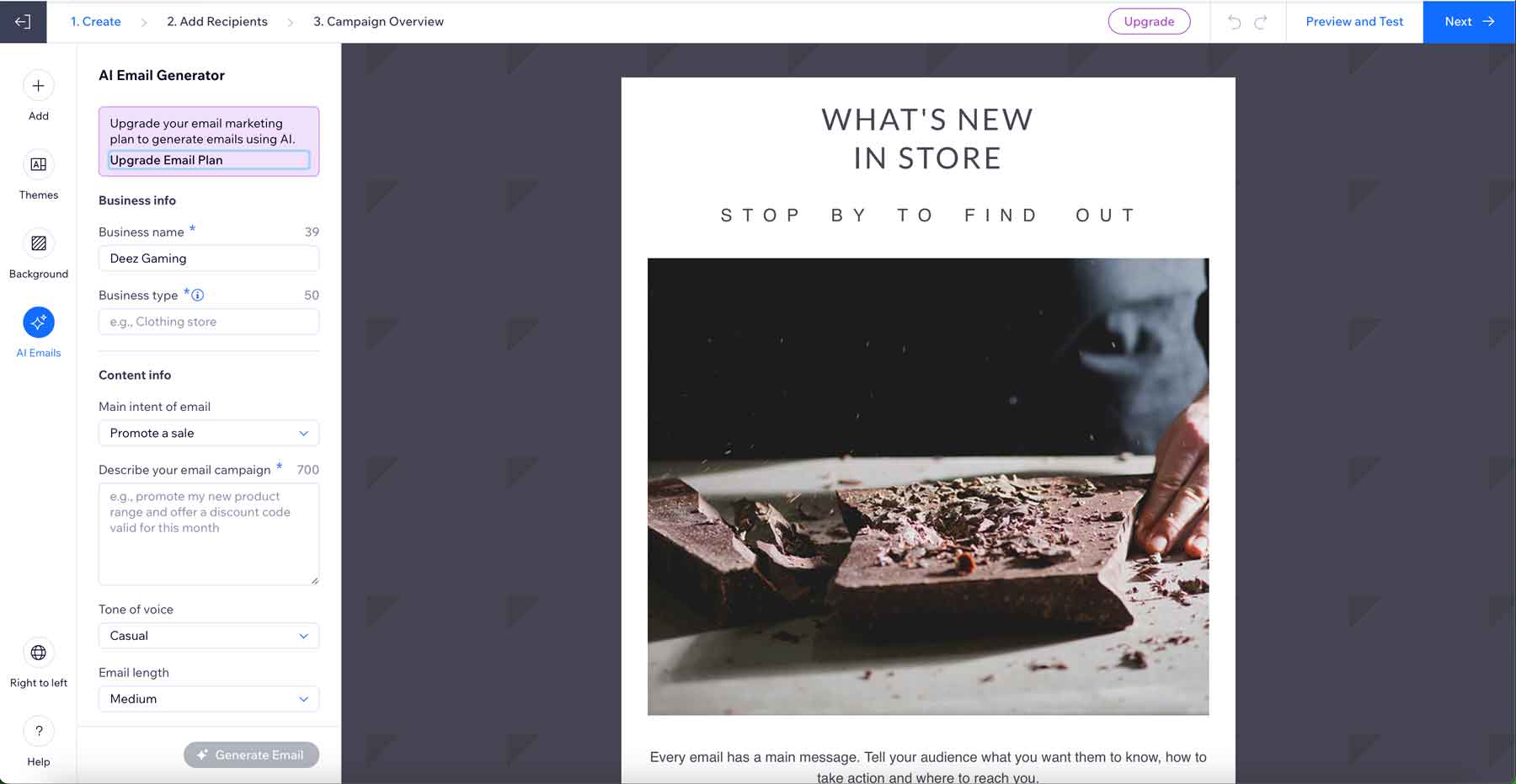Open the Themes panel

(38, 165)
